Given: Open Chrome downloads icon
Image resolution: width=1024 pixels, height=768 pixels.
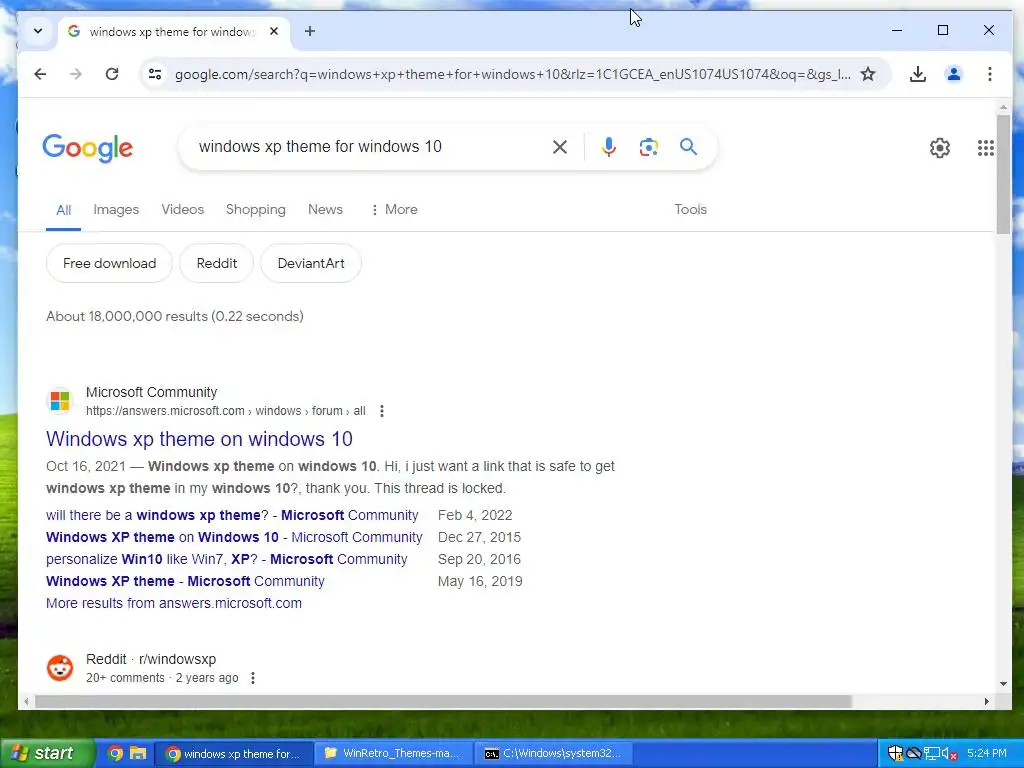Looking at the screenshot, I should pyautogui.click(x=918, y=74).
